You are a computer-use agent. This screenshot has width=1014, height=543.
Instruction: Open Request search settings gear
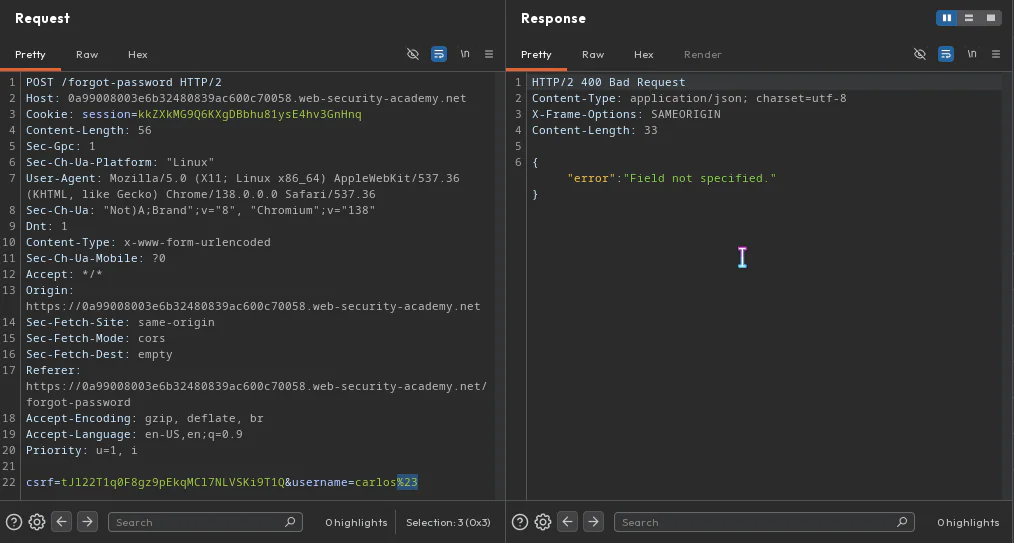coord(37,522)
